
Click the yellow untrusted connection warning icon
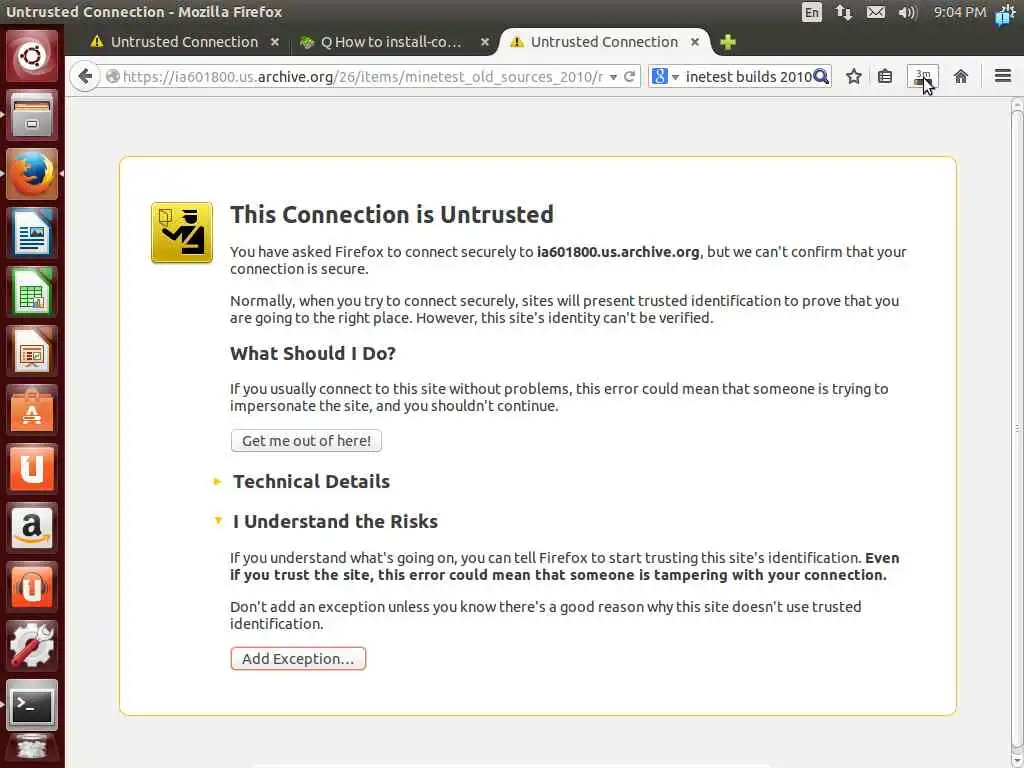182,232
